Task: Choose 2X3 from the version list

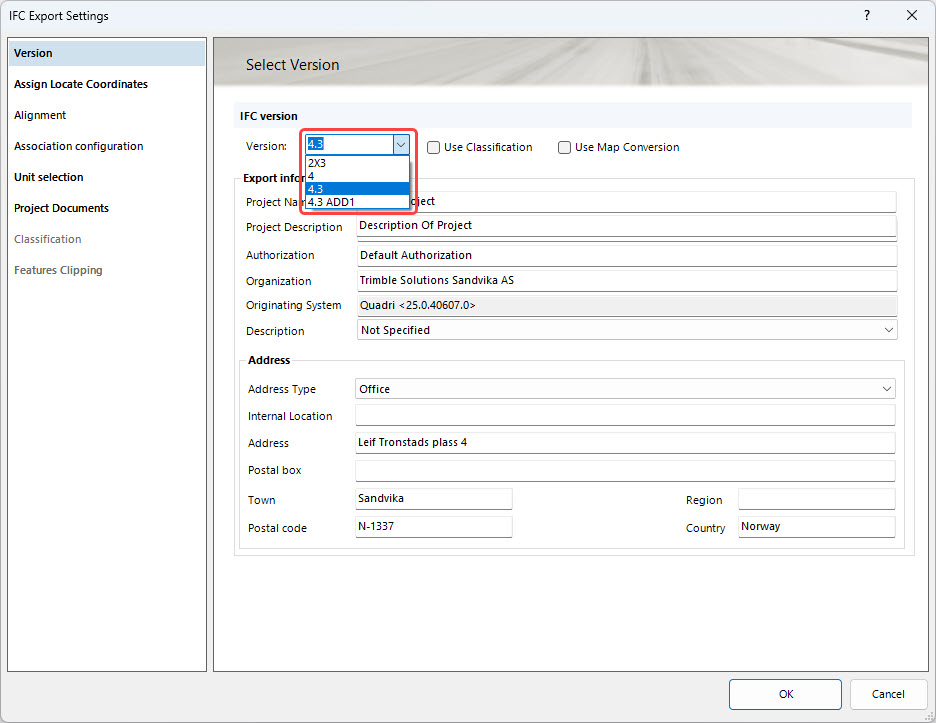Action: pyautogui.click(x=357, y=163)
